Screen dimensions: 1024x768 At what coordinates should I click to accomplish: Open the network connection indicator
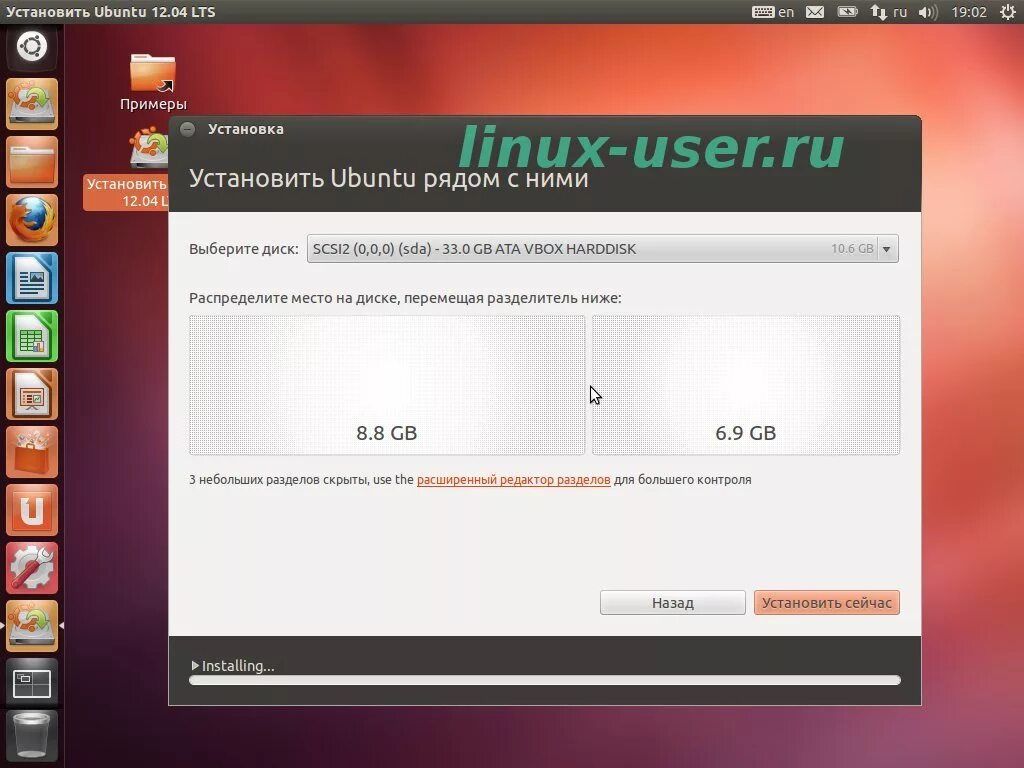click(878, 12)
